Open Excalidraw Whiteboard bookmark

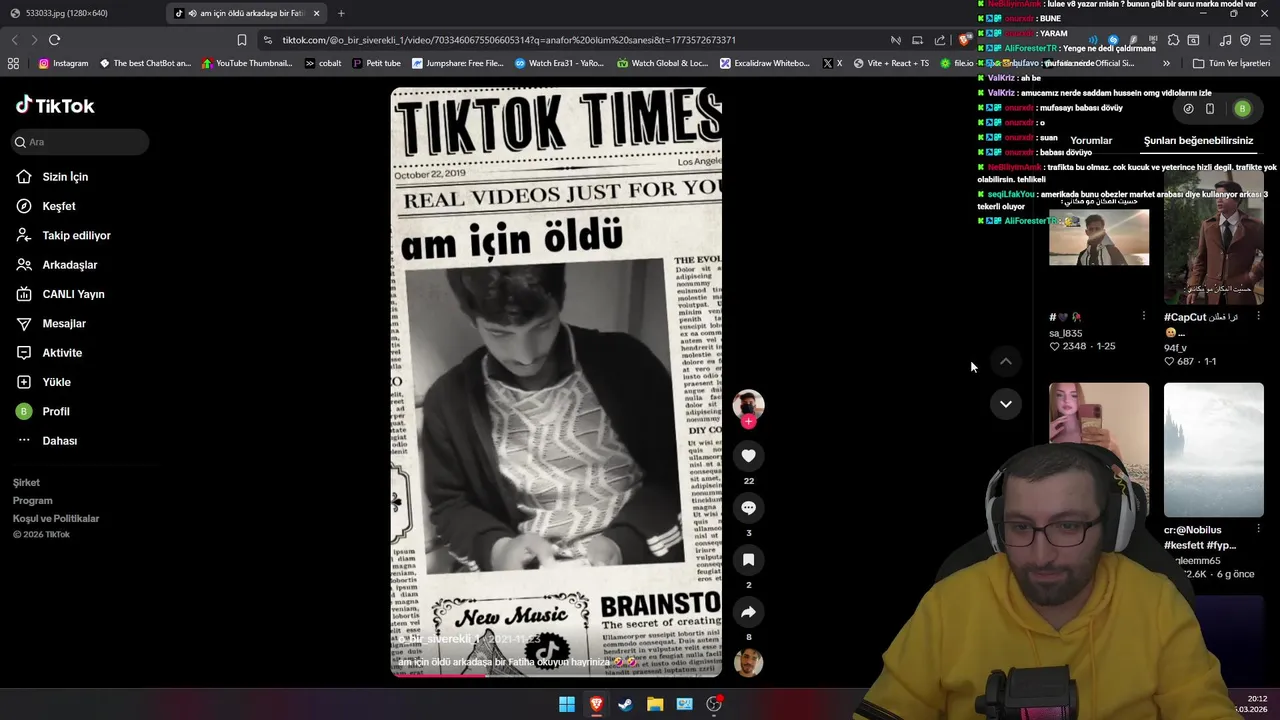coord(765,63)
